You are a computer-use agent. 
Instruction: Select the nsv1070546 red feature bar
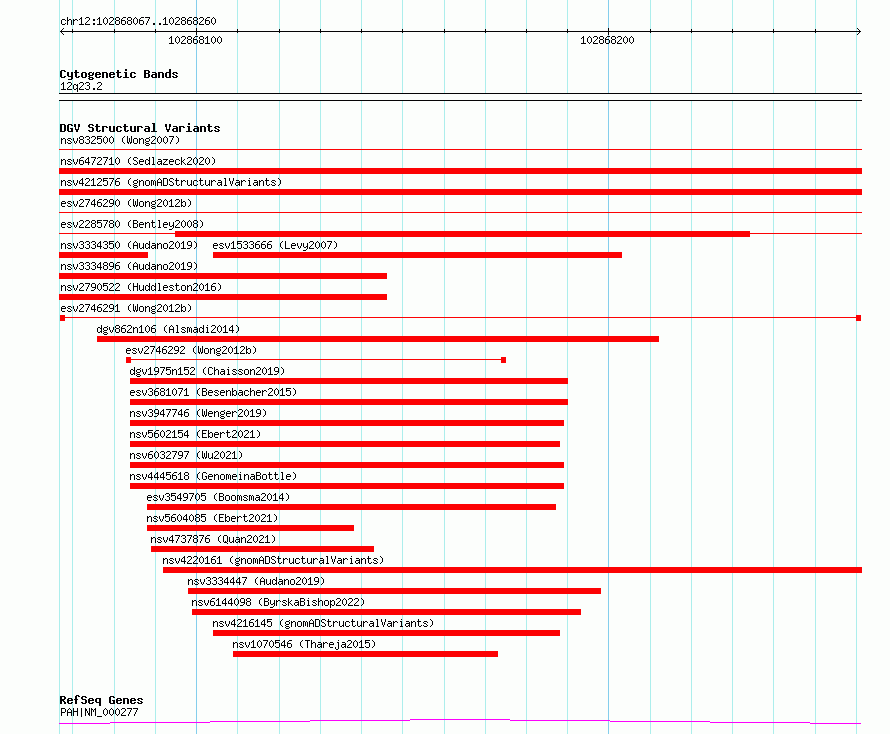[366, 654]
